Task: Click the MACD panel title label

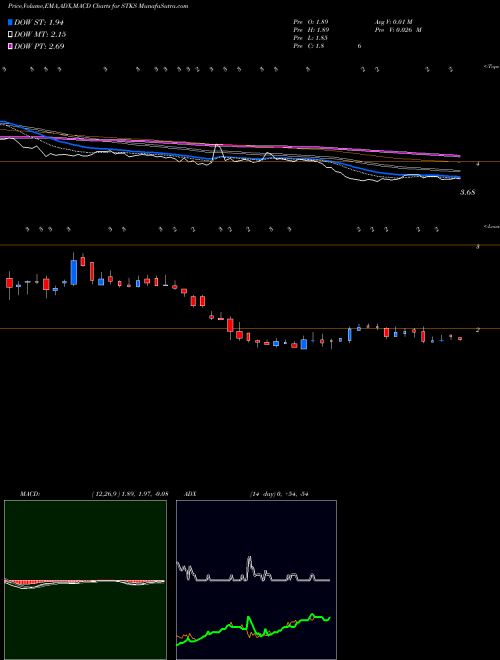Action: (x=30, y=494)
